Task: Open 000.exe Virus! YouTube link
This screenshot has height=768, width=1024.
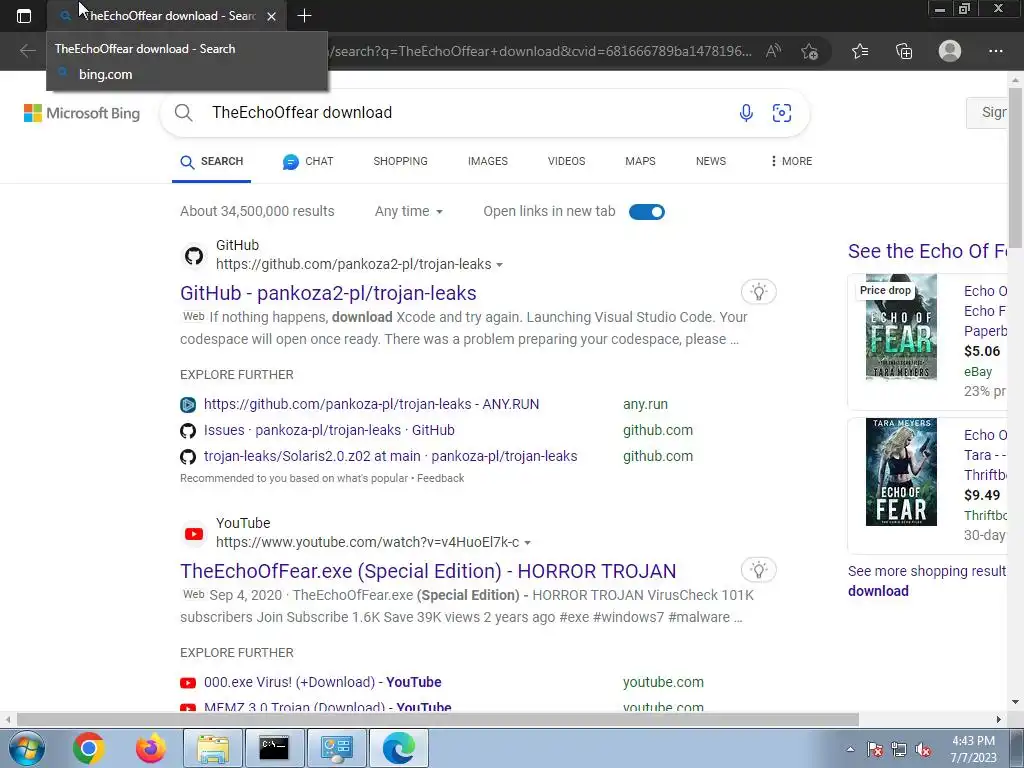Action: [x=323, y=682]
